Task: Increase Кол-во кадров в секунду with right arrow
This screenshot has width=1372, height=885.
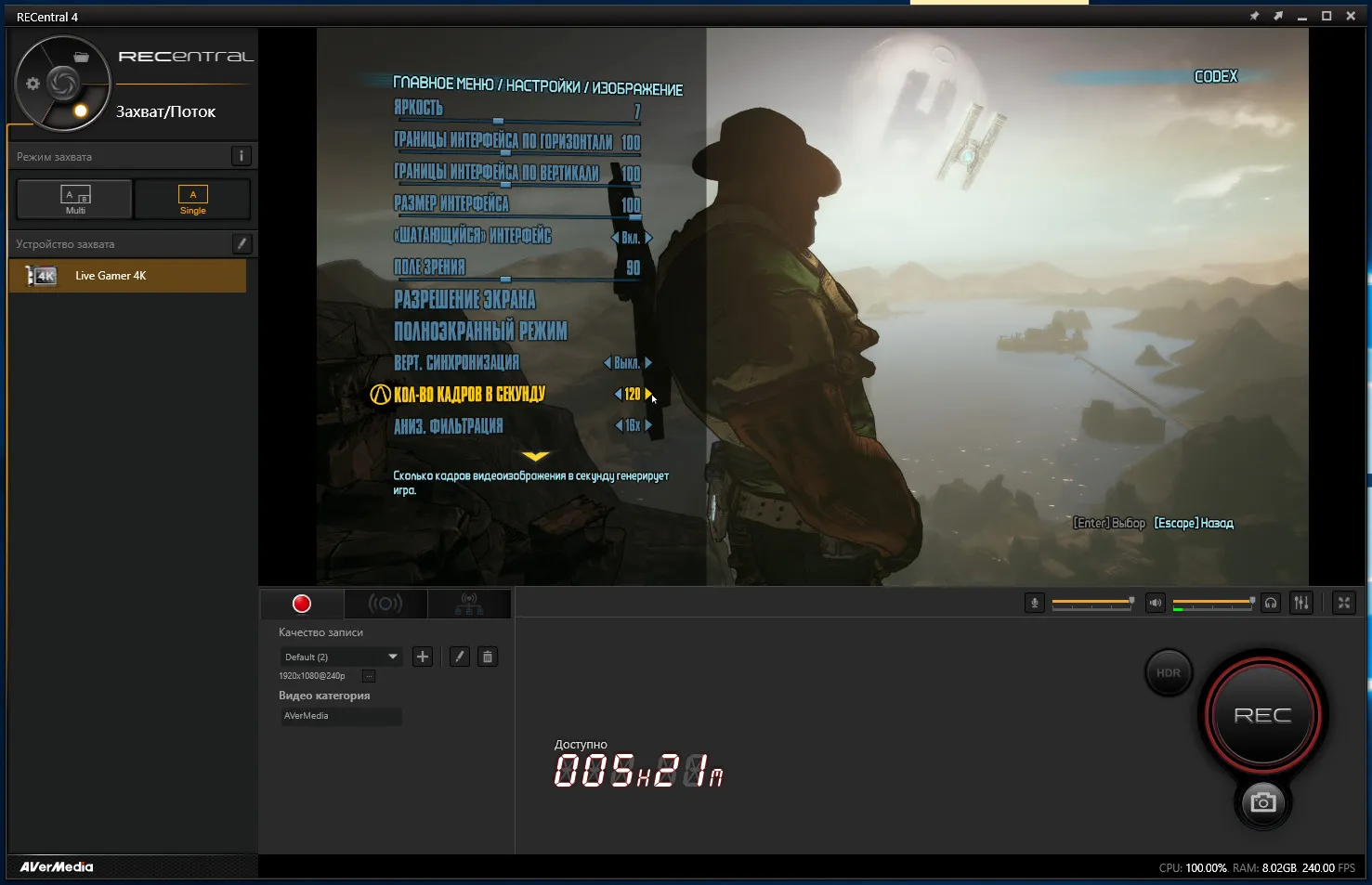Action: click(648, 394)
